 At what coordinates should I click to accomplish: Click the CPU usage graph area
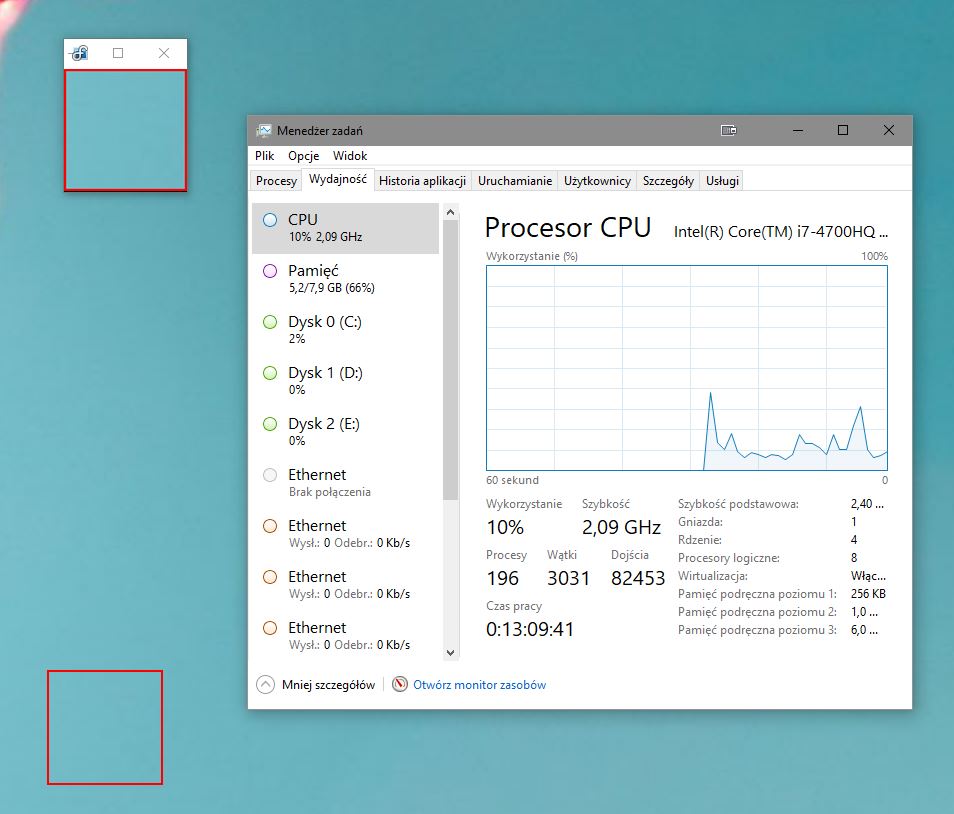(686, 367)
